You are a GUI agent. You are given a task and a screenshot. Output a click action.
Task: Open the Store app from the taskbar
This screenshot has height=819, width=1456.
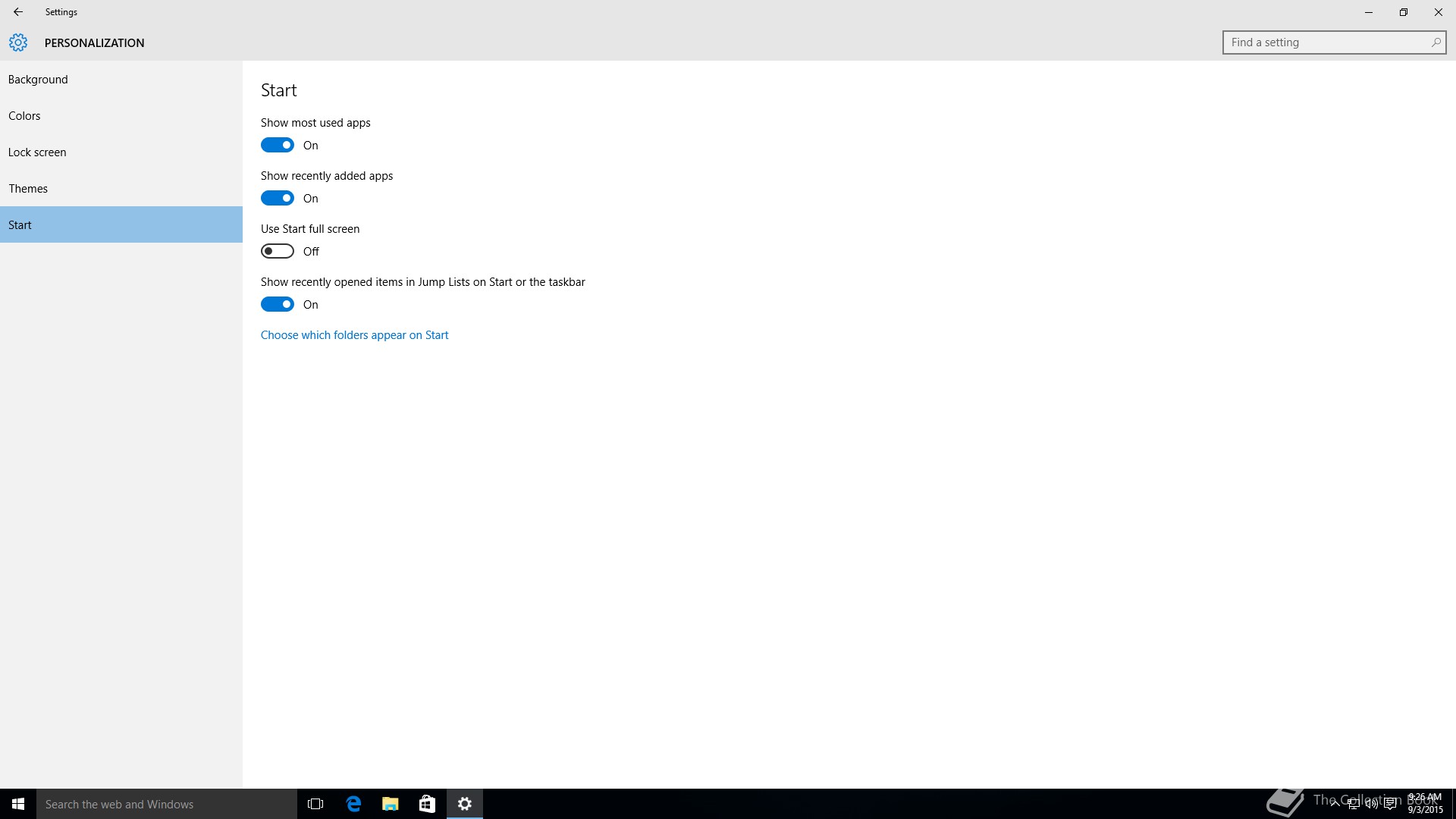[x=427, y=804]
